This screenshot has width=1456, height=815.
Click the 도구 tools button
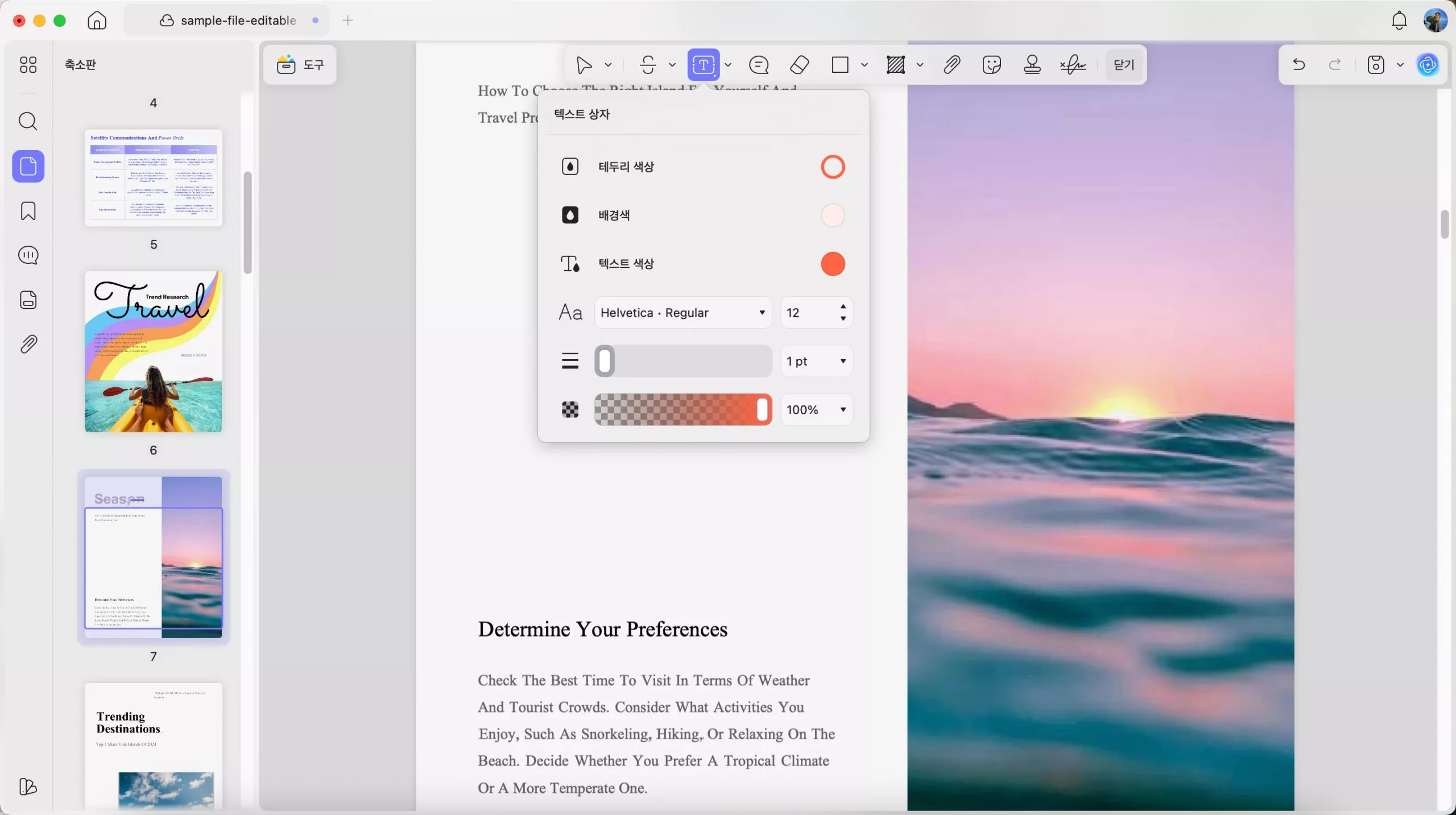pos(300,65)
